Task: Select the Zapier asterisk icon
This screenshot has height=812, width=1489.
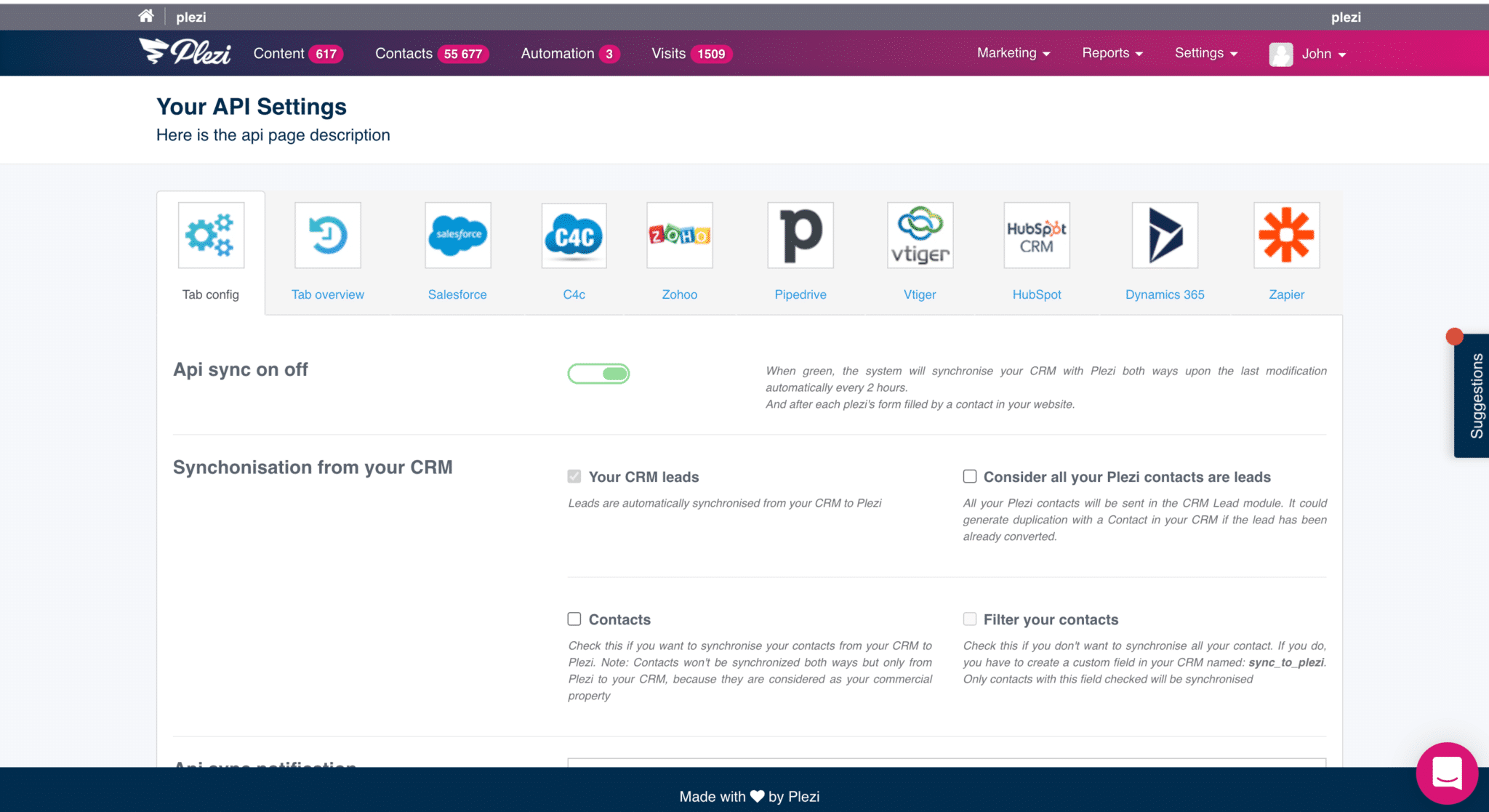Action: pos(1286,235)
